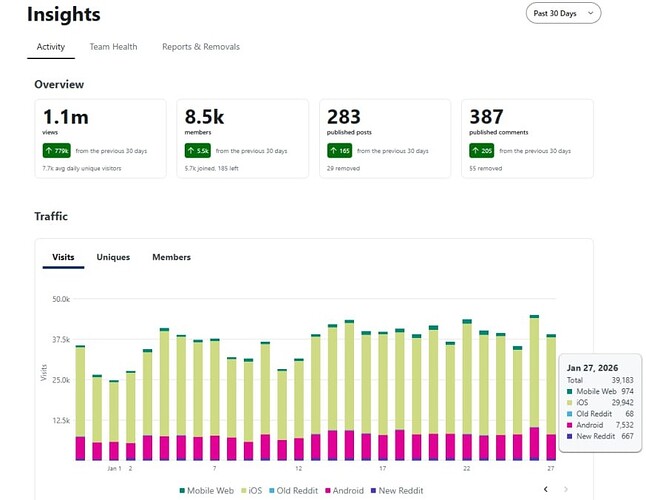Click the green 205 comments increase badge
This screenshot has width=646, height=500.
pyautogui.click(x=482, y=150)
